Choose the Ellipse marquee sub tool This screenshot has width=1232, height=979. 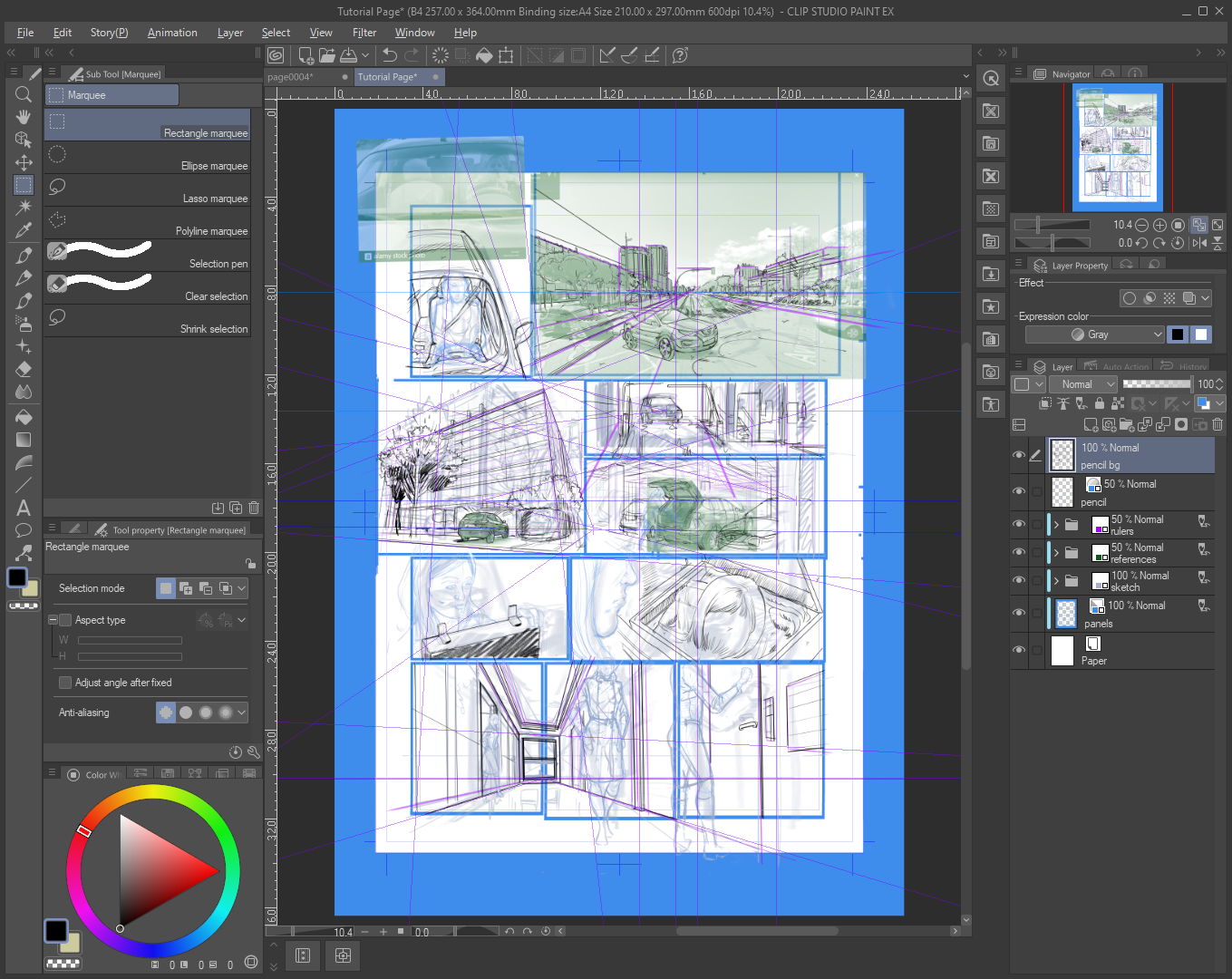pos(148,157)
